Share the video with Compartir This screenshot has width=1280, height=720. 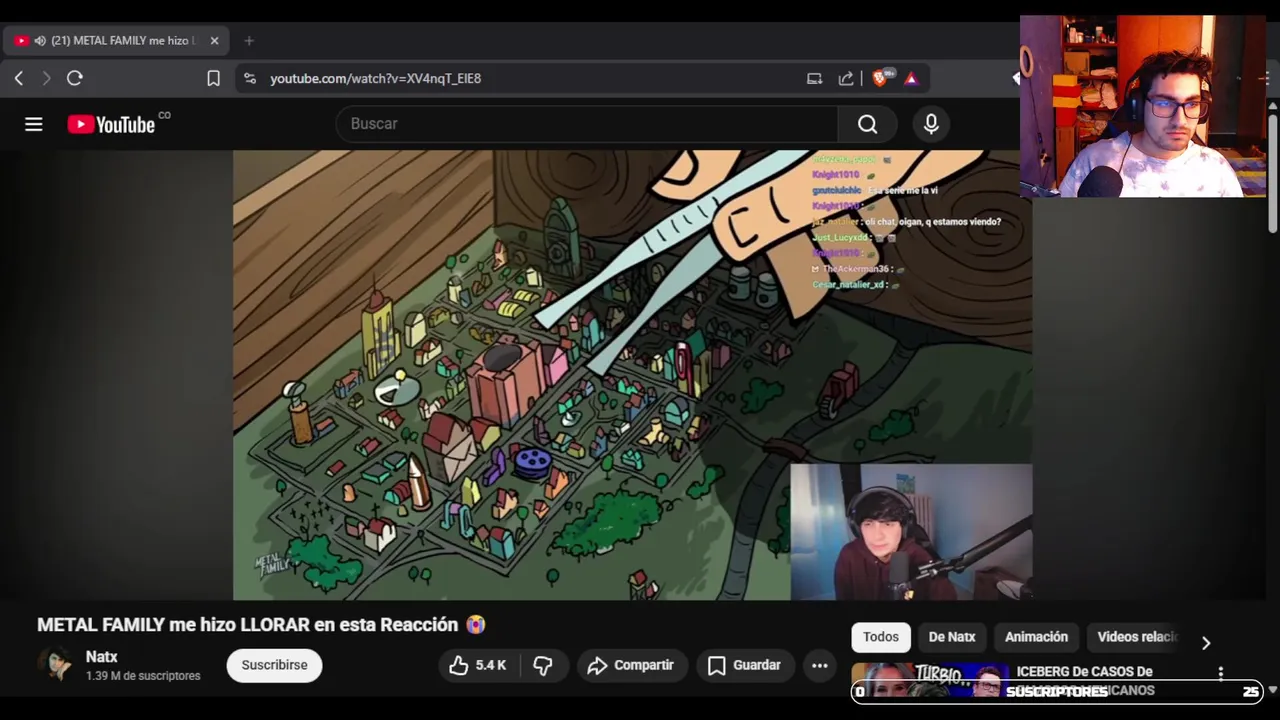click(x=630, y=665)
